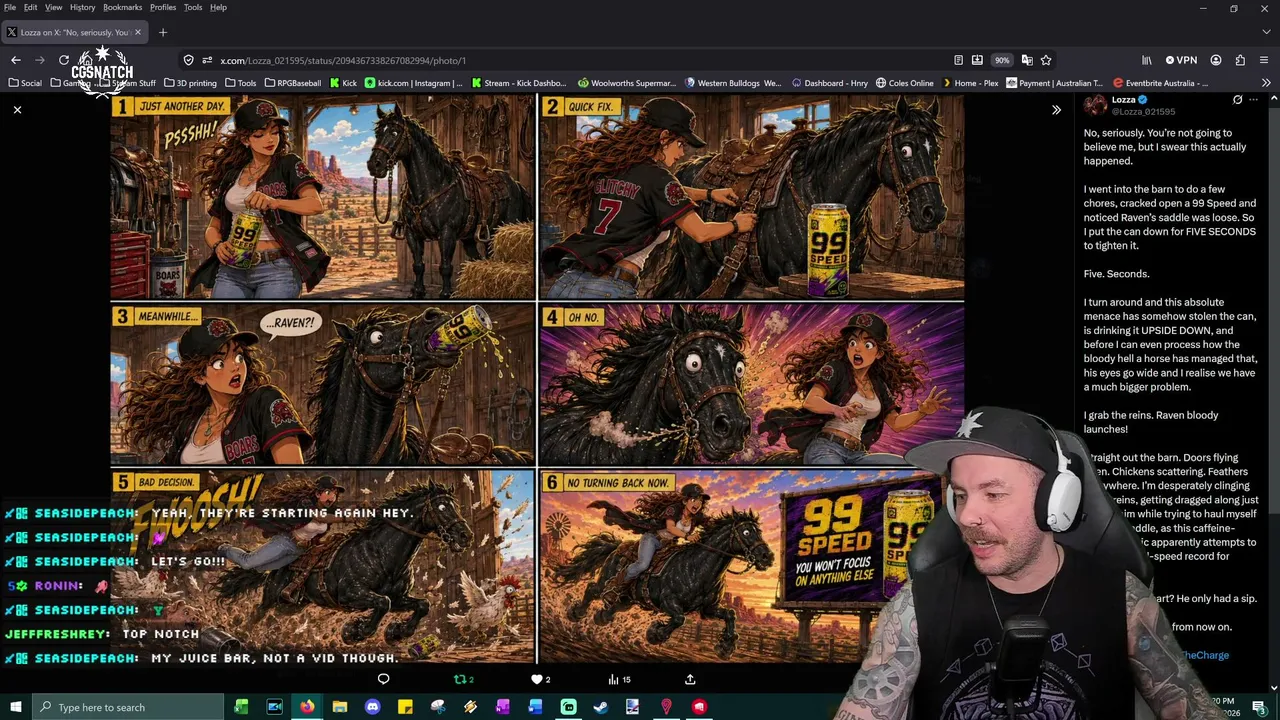Open a new browser tab

(x=163, y=32)
